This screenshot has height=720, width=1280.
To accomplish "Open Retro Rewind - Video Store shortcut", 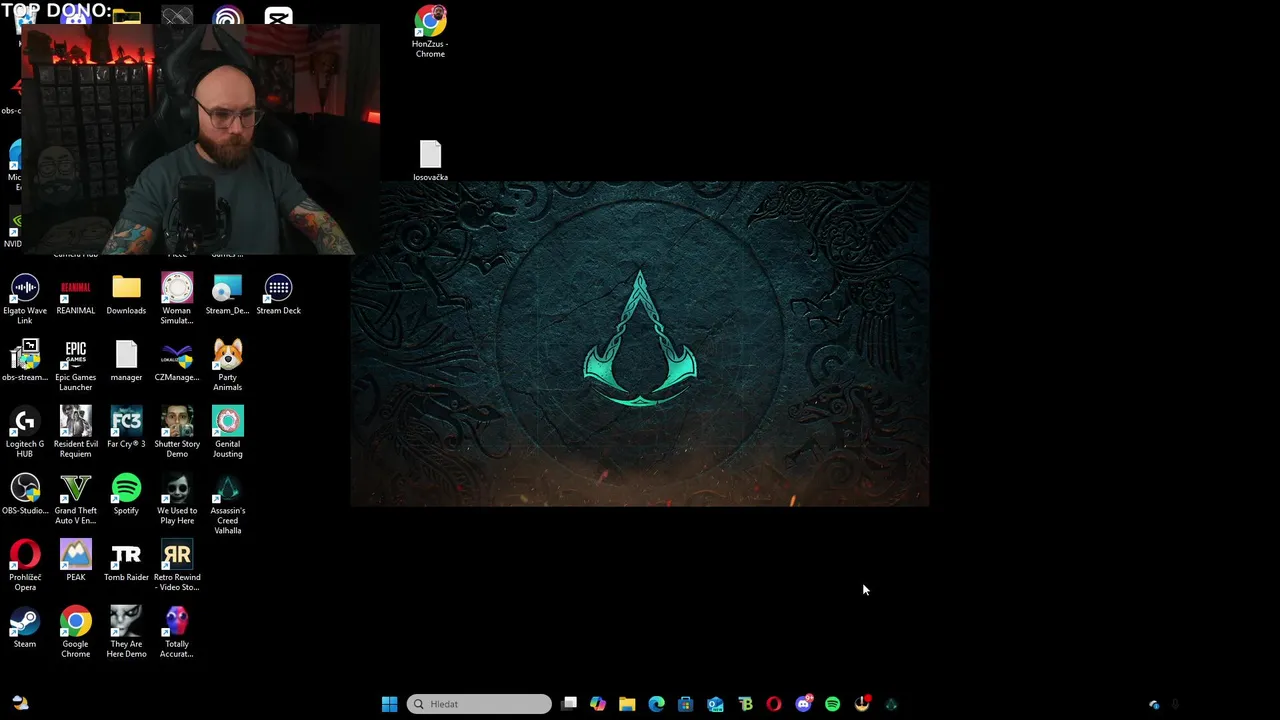I will [x=177, y=566].
